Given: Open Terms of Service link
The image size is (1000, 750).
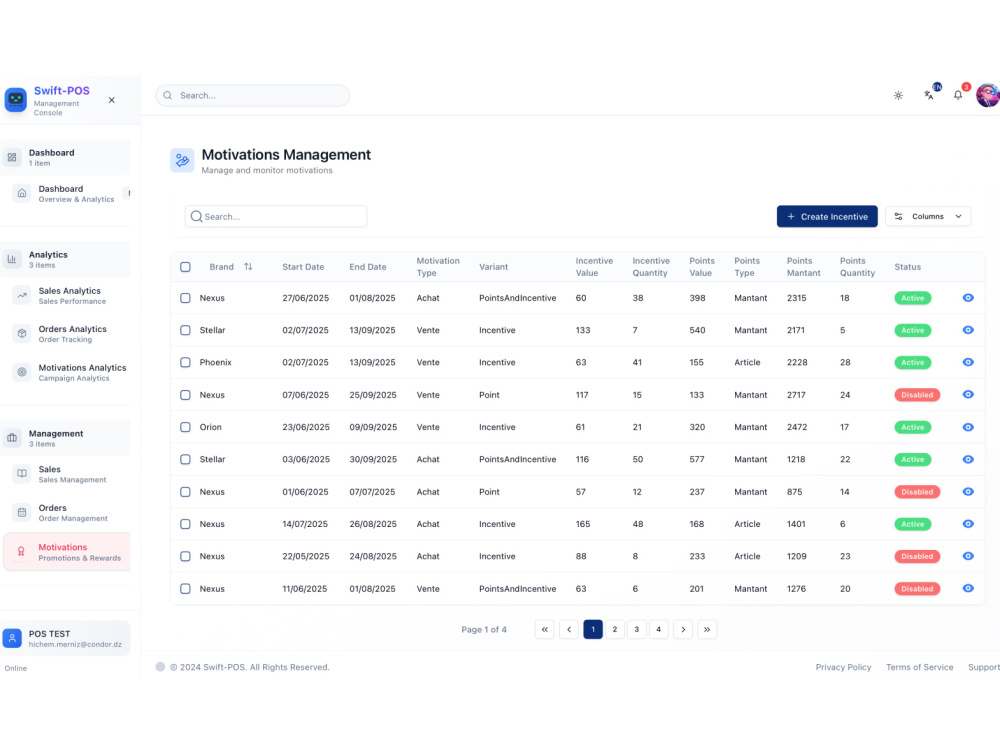Looking at the screenshot, I should click(920, 667).
